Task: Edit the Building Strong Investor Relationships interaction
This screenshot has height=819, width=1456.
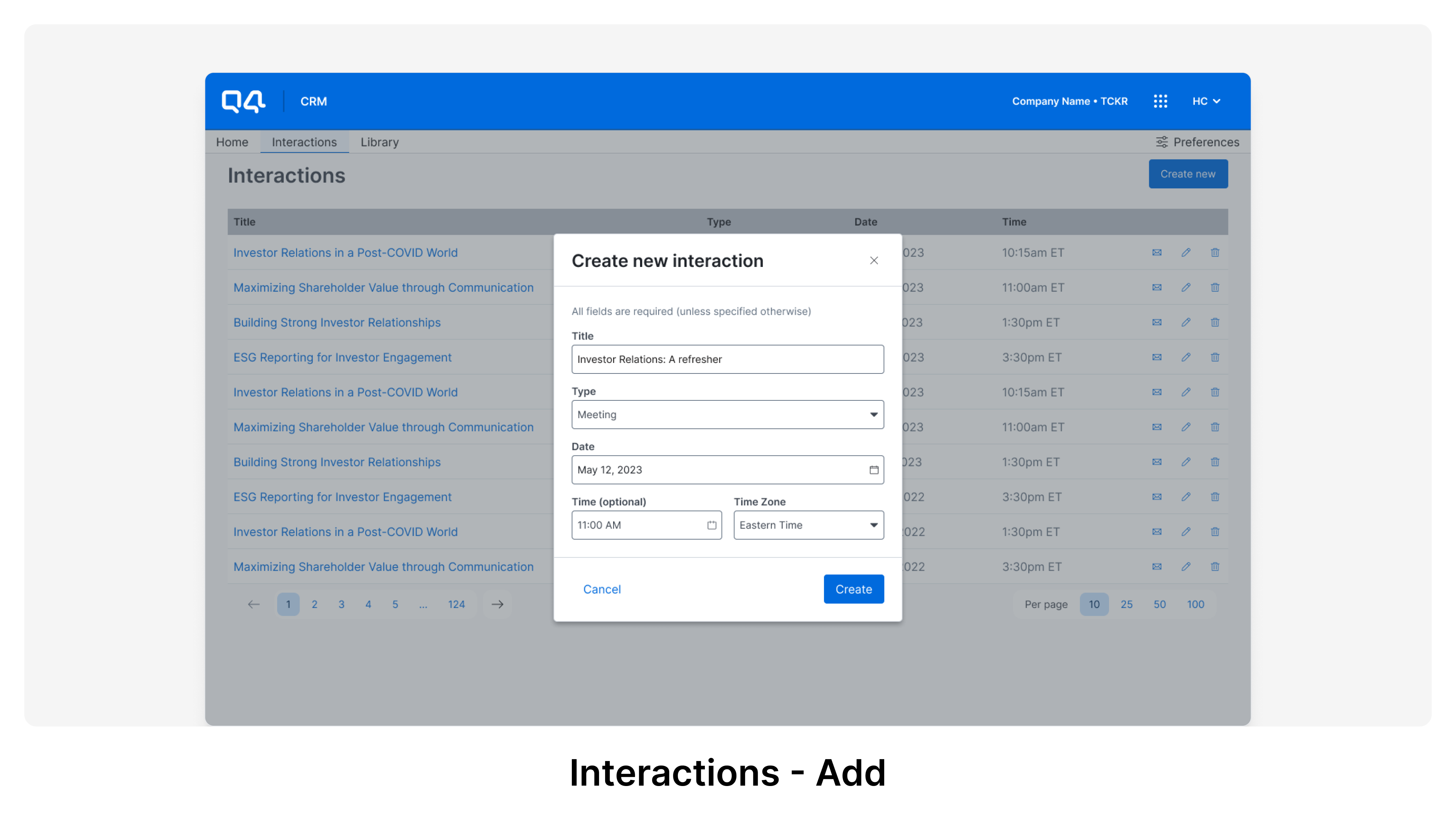Action: [x=1186, y=322]
